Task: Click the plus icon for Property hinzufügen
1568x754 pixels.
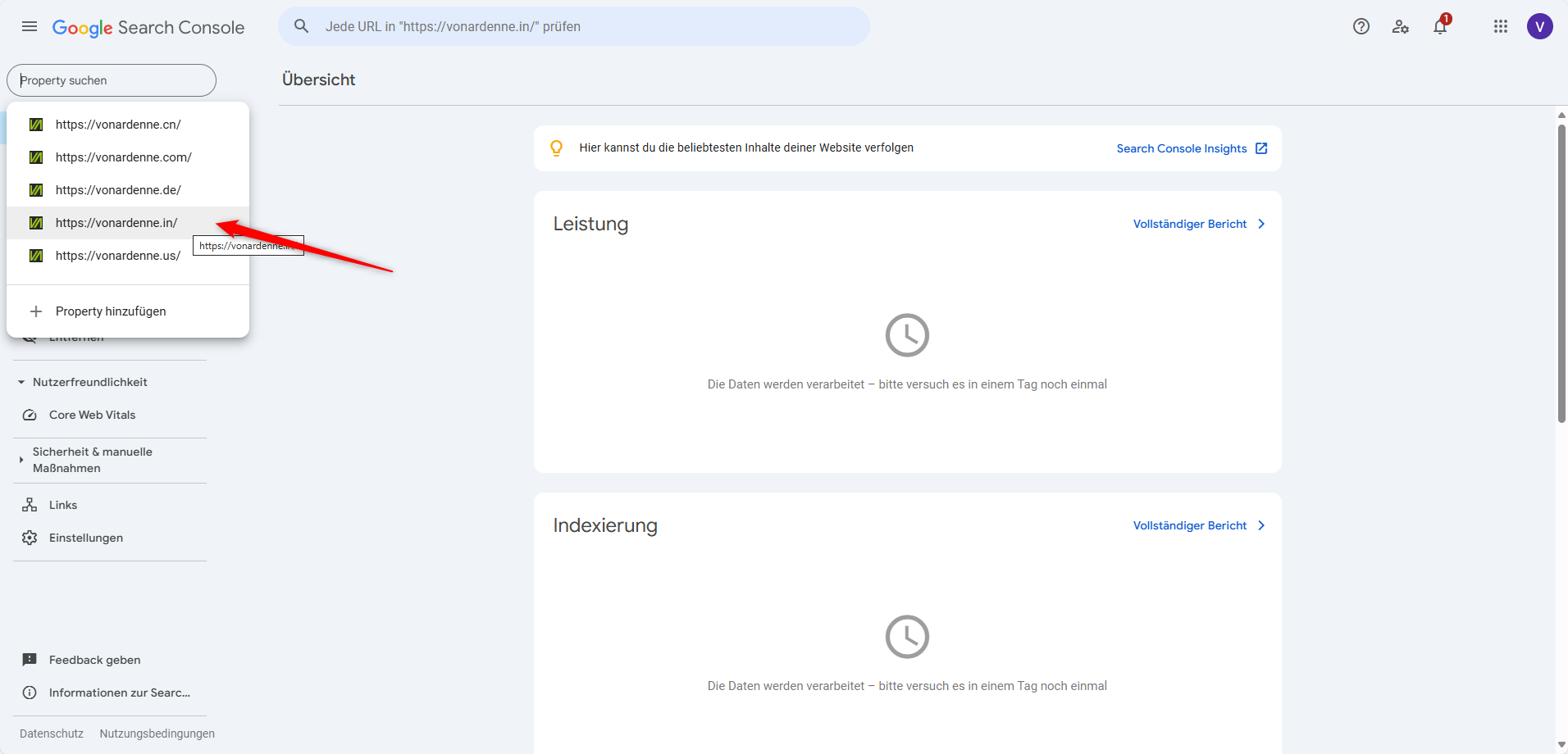Action: click(36, 311)
